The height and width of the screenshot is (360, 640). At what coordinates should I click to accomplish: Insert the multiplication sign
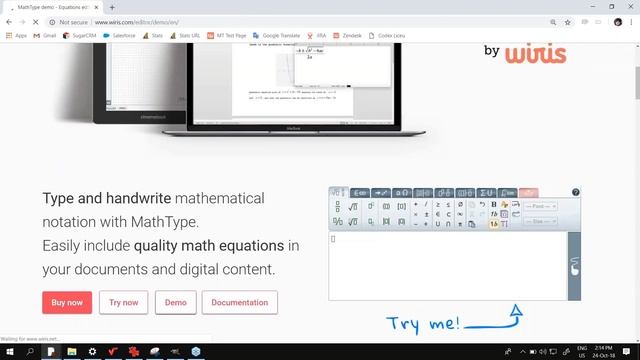point(416,214)
